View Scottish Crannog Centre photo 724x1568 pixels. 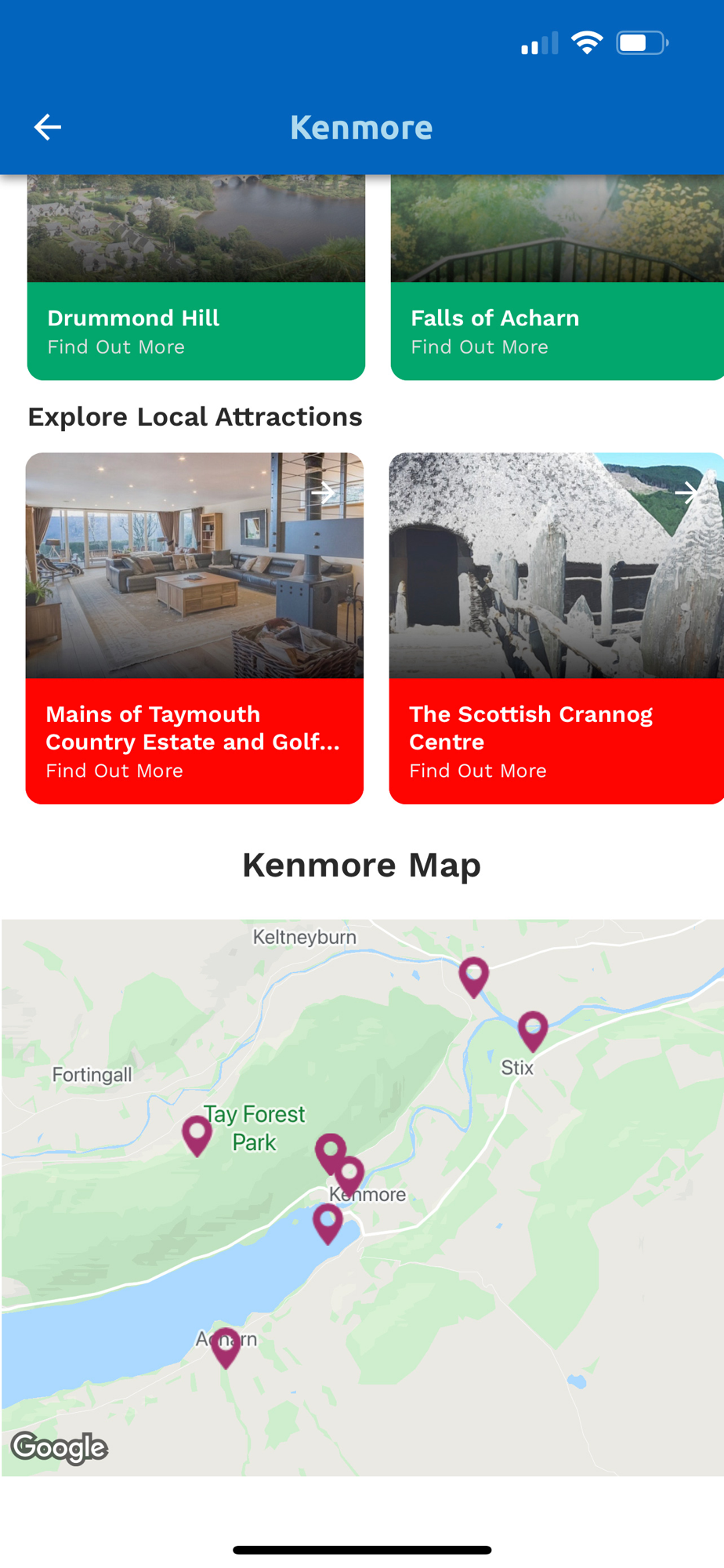[x=556, y=565]
